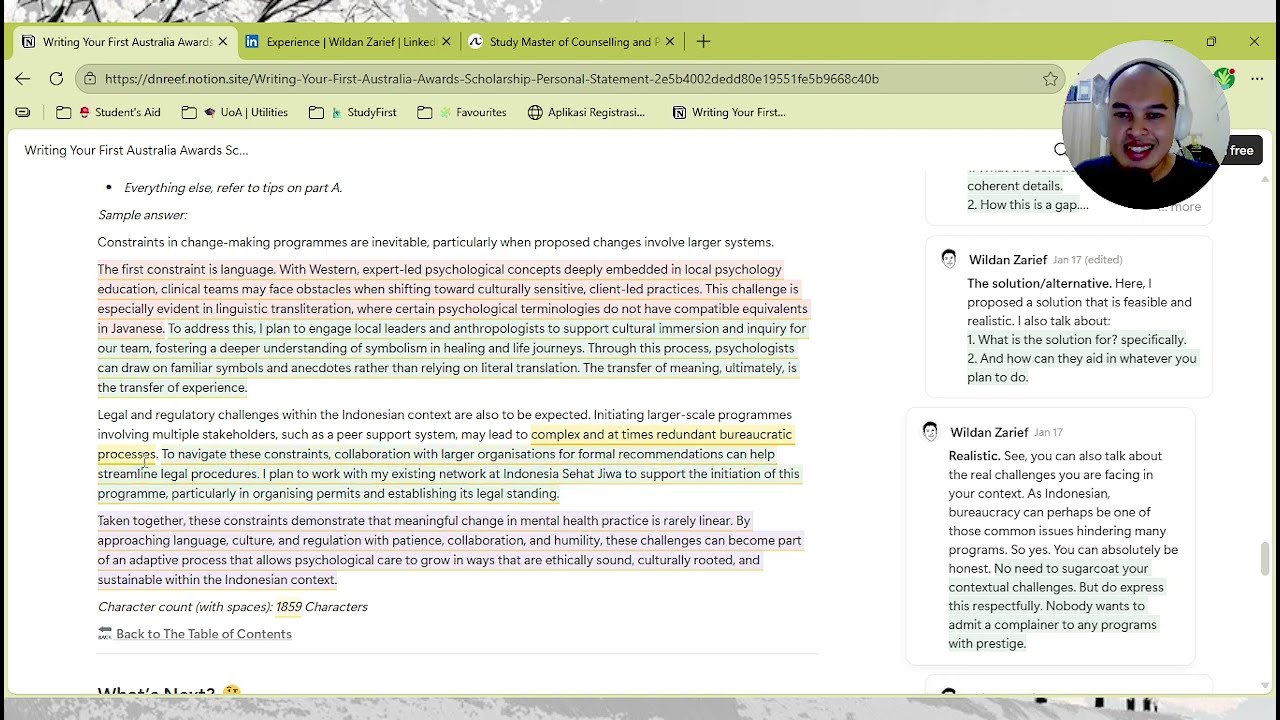Click the highlighted '1859' character count
Viewport: 1280px width, 720px height.
289,607
